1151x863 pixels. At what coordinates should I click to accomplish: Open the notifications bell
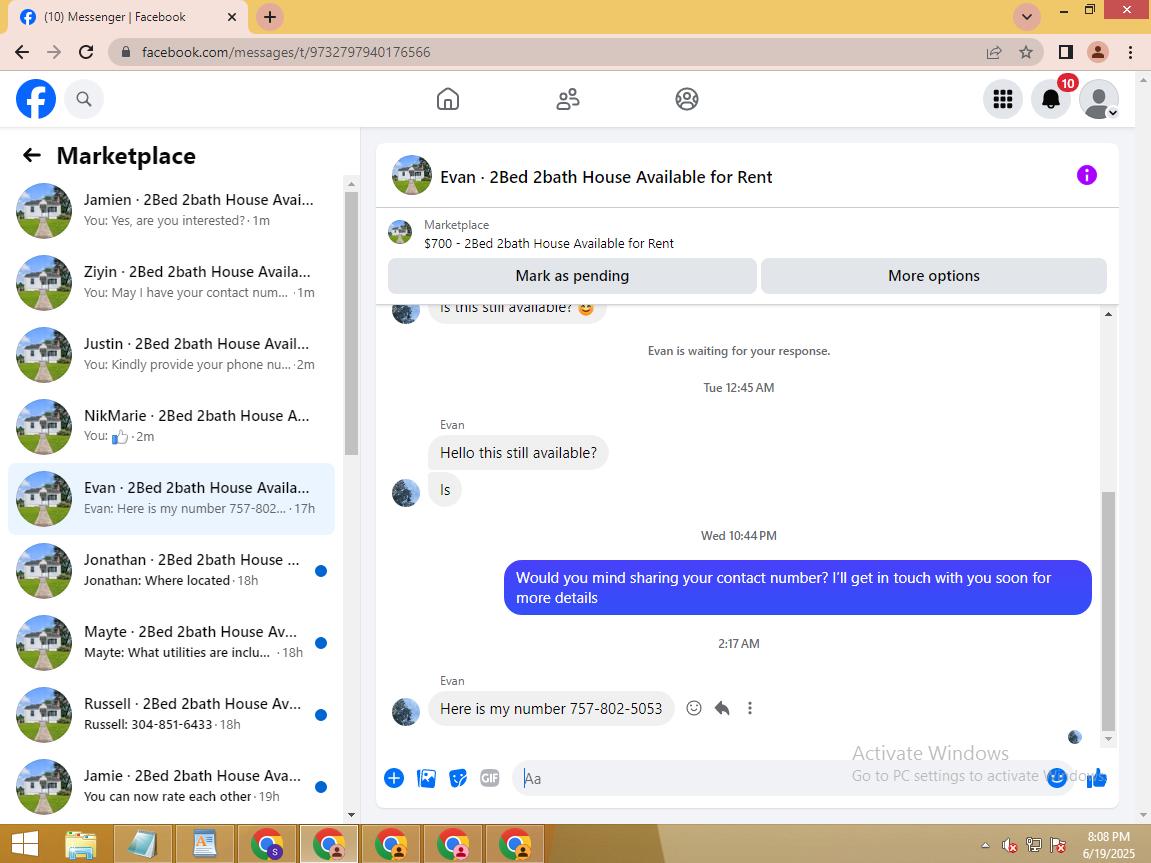coord(1050,99)
